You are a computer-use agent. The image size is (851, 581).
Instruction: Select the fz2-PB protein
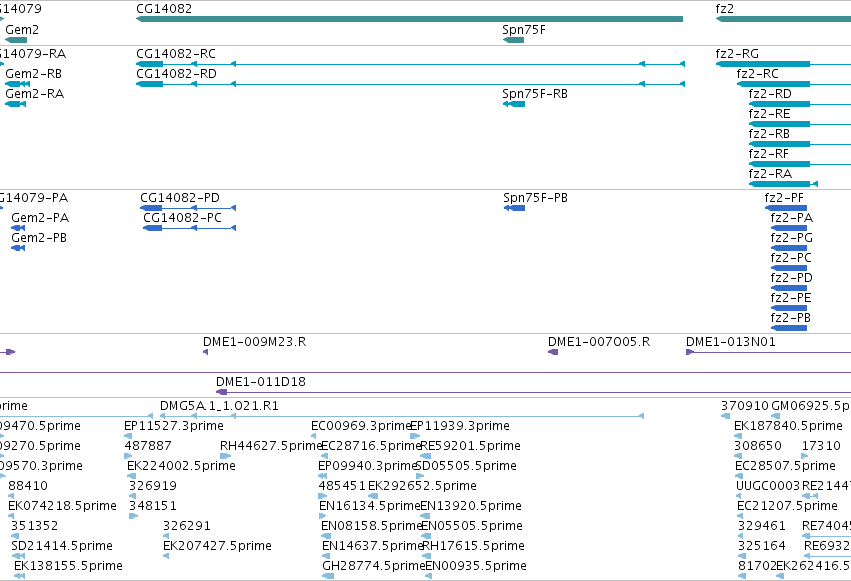(x=789, y=328)
